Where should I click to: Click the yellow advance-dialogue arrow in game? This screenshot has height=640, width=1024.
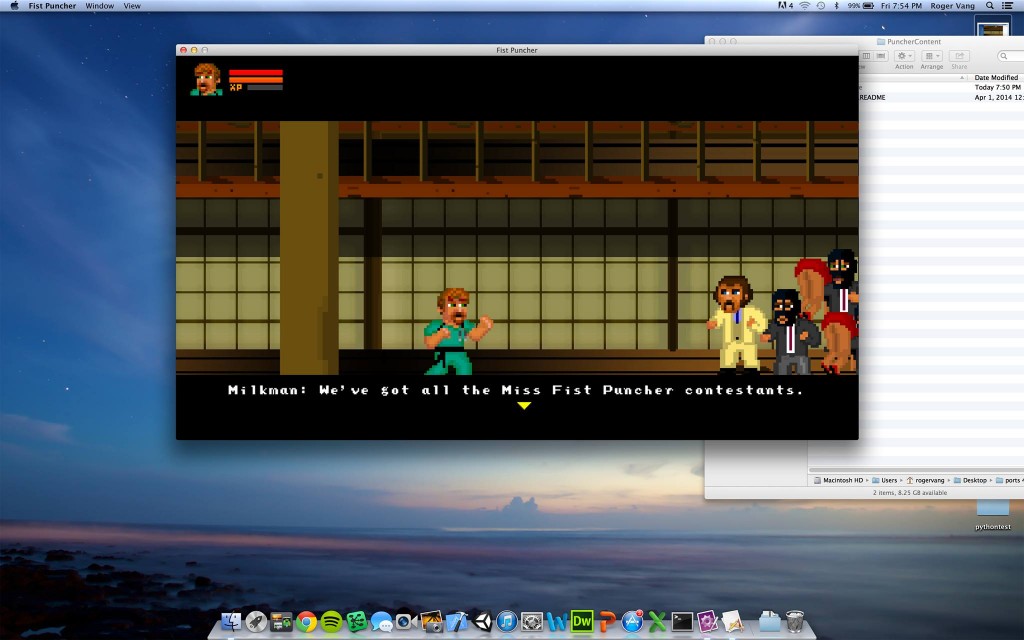pos(524,406)
